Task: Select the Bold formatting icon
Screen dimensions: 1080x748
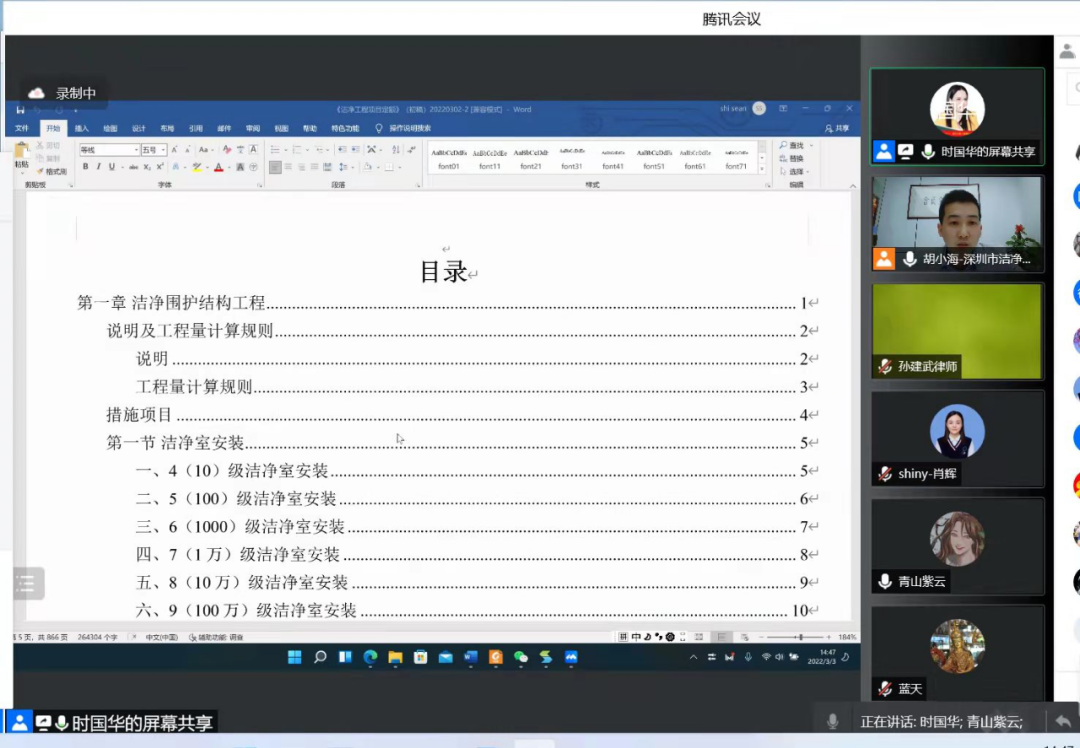Action: [87, 166]
